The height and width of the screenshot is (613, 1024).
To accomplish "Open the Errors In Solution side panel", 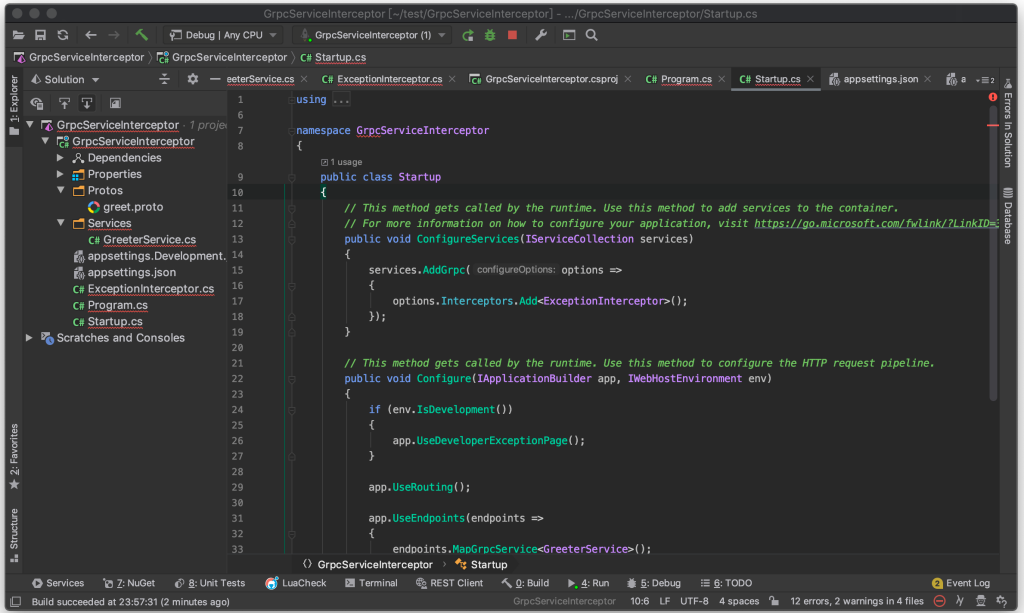I will [x=1008, y=124].
